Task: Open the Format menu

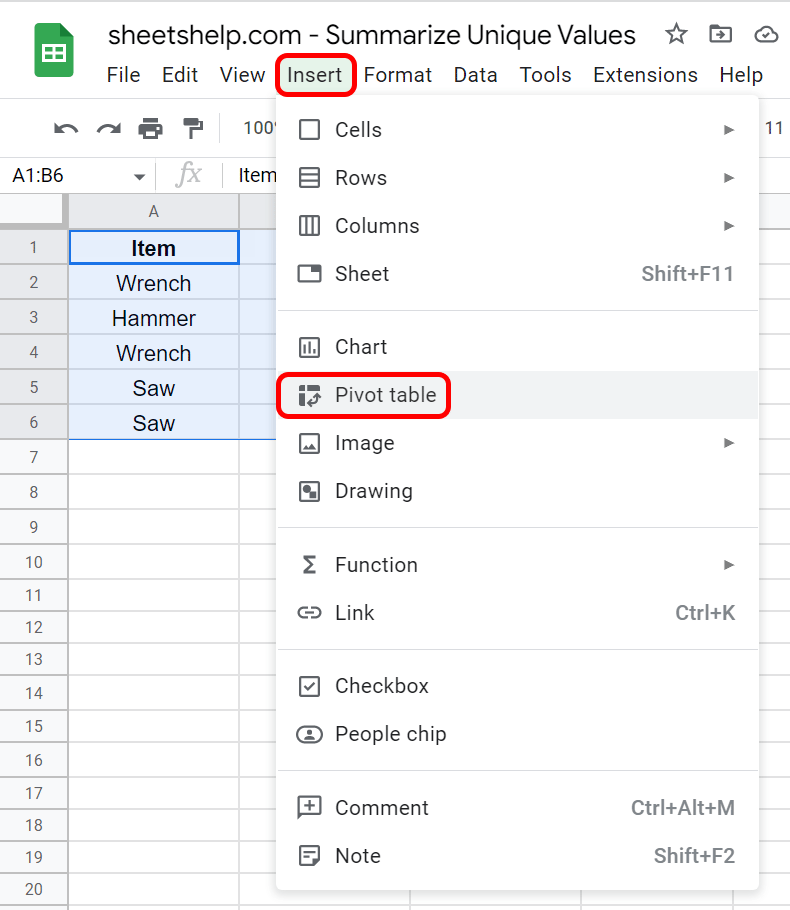Action: [398, 75]
